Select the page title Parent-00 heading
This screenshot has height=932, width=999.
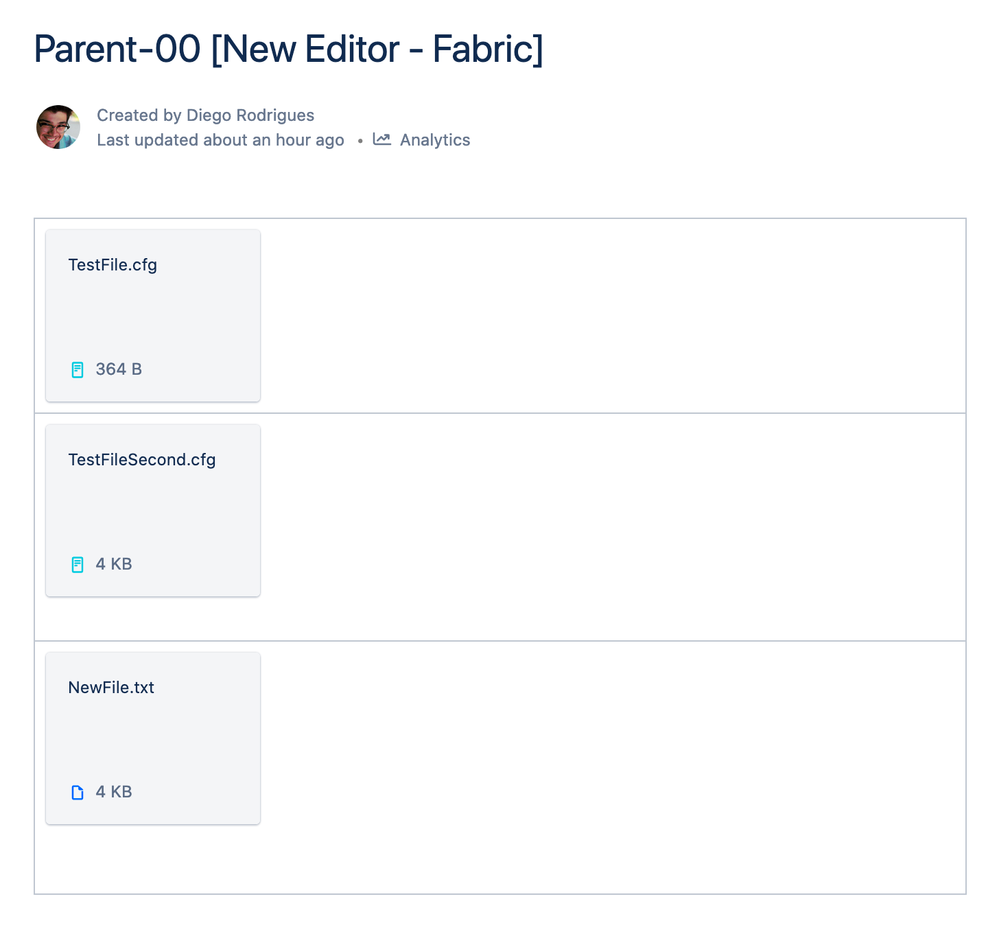click(288, 48)
